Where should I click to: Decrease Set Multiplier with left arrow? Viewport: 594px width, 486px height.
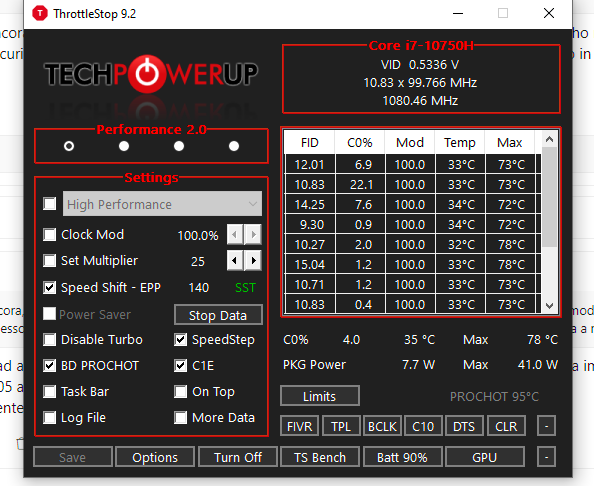[x=235, y=261]
